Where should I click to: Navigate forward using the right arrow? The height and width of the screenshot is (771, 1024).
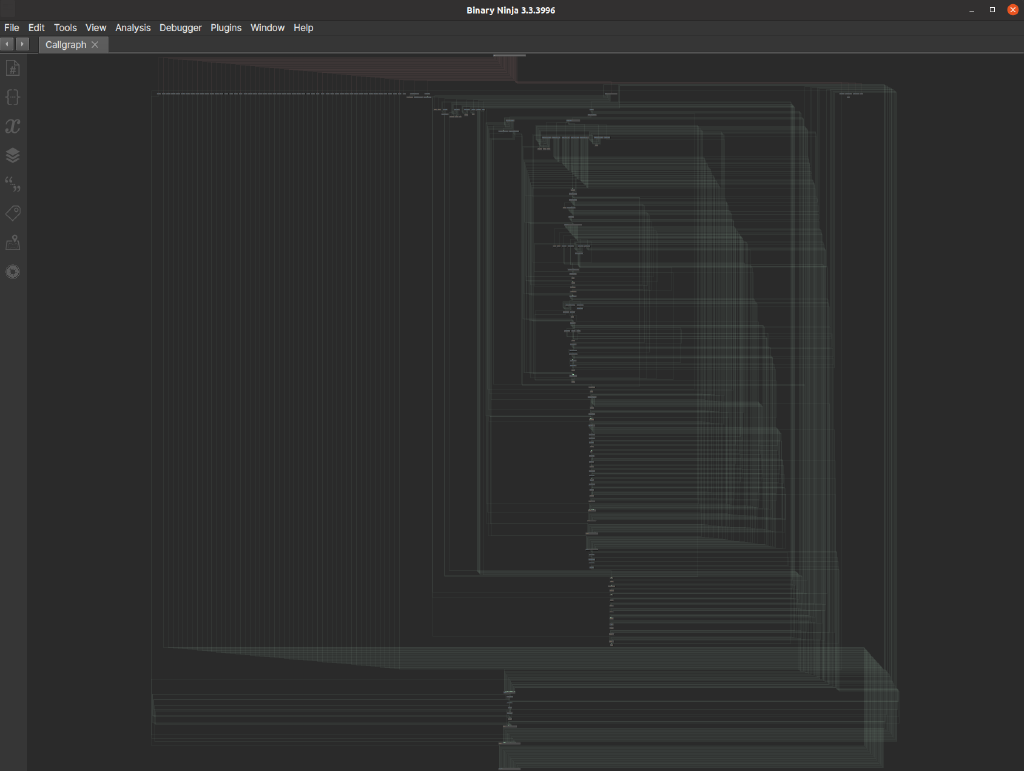pos(21,44)
